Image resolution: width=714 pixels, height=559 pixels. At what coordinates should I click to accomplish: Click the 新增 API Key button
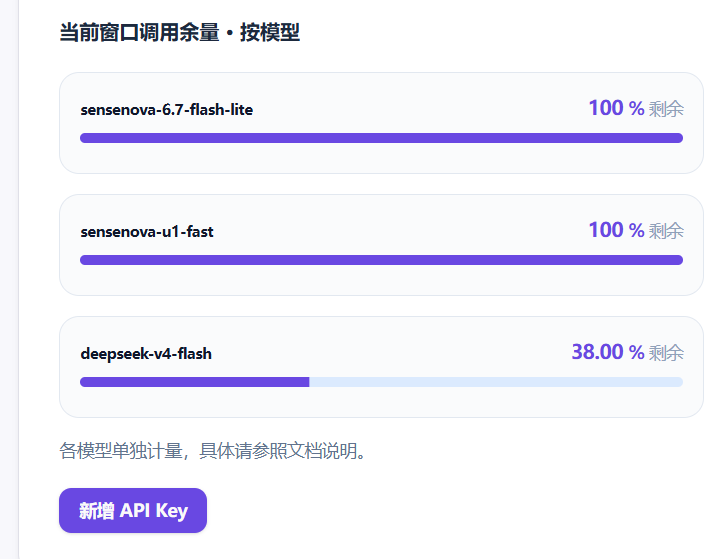(x=133, y=510)
